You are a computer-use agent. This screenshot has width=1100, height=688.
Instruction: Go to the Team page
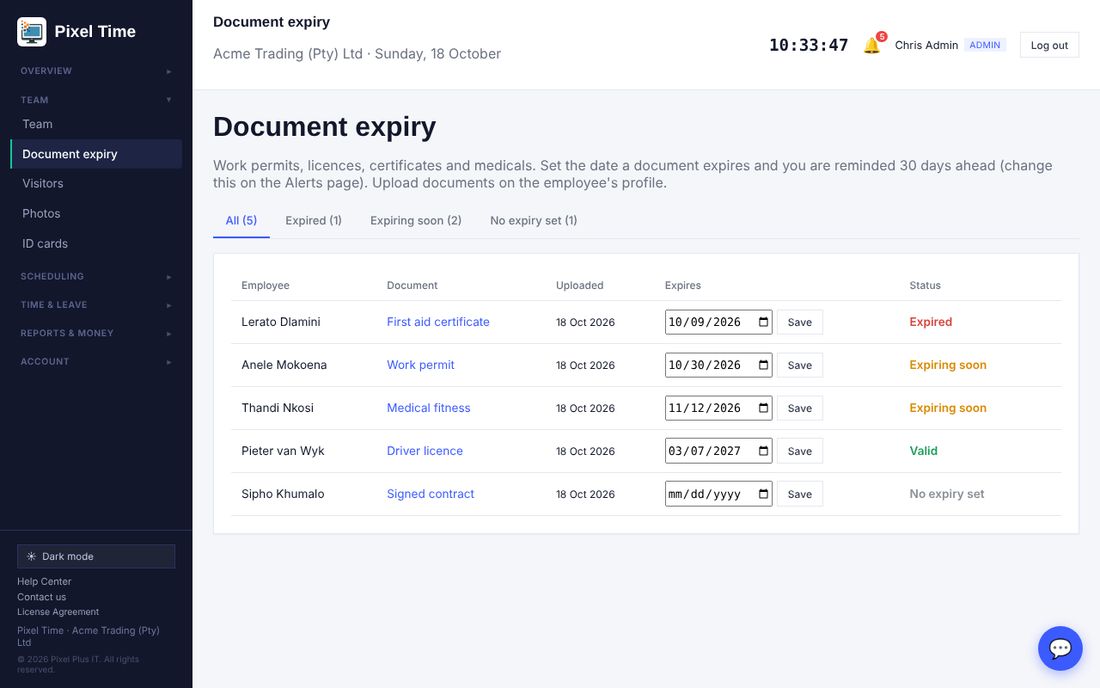pos(96,124)
